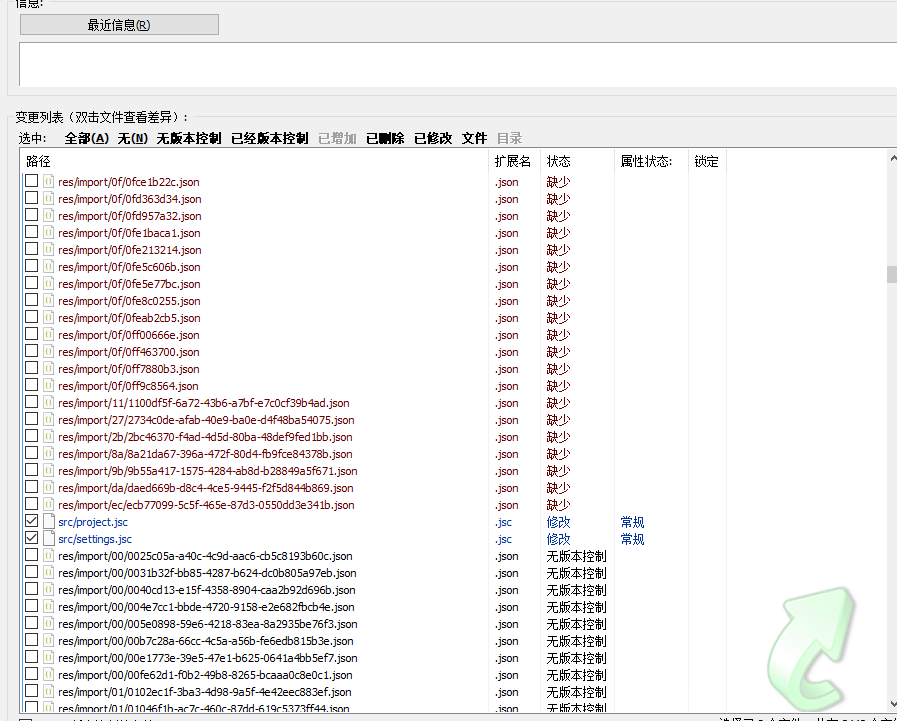Check the box for 0feab2cb5.json

coord(31,317)
